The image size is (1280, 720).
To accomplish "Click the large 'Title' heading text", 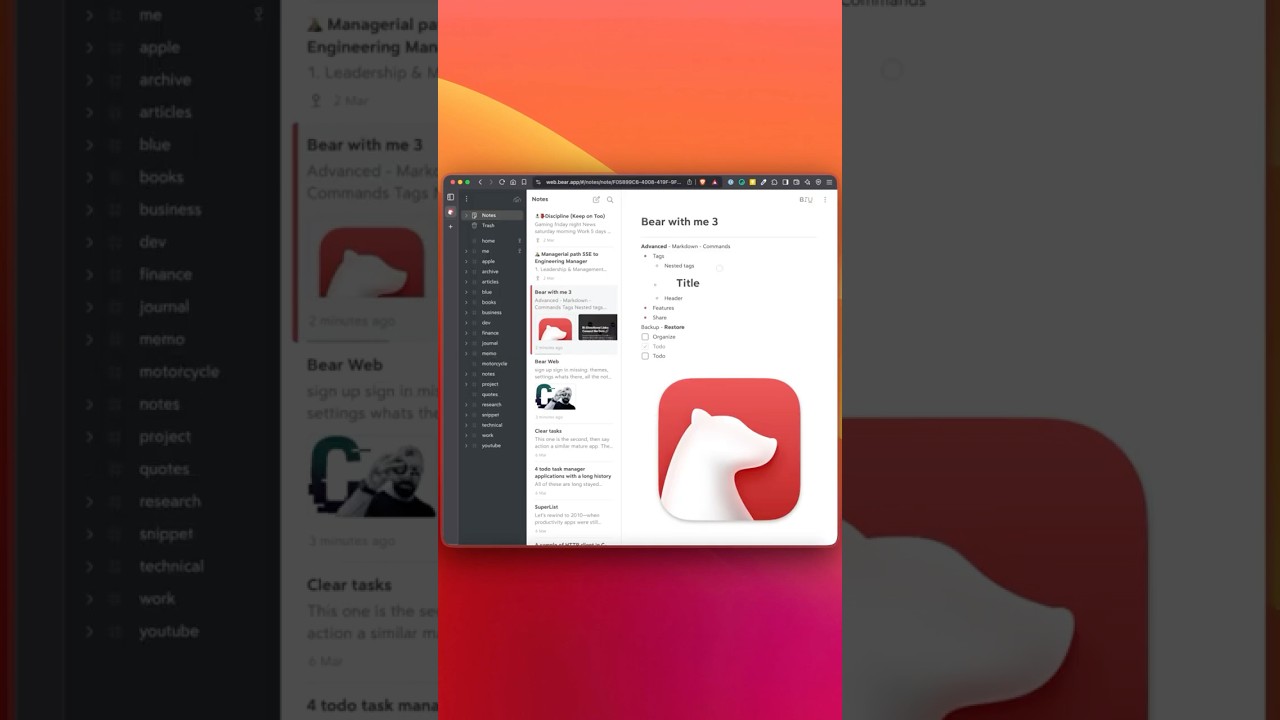I will [x=688, y=283].
